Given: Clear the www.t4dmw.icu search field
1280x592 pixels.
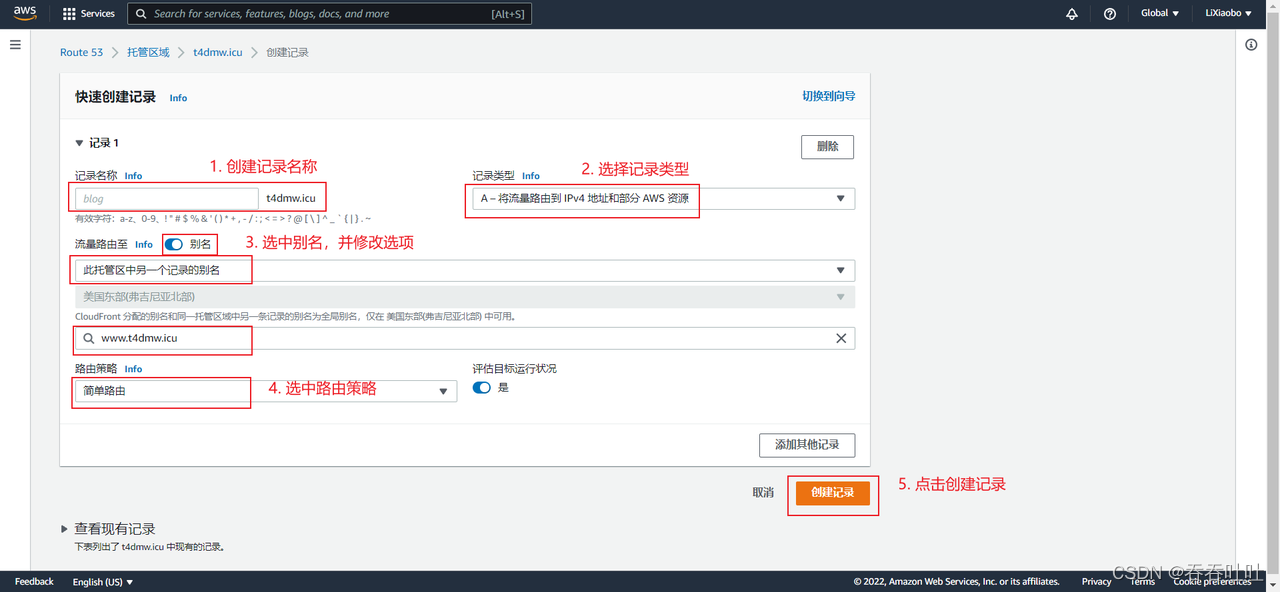Looking at the screenshot, I should coord(841,338).
